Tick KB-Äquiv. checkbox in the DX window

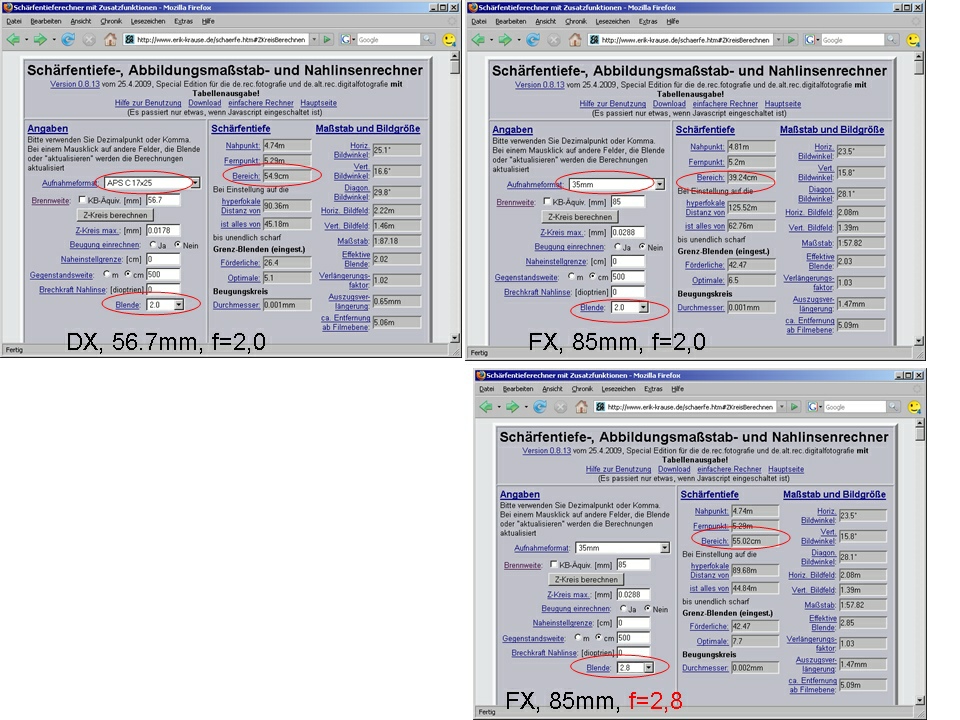(x=82, y=200)
